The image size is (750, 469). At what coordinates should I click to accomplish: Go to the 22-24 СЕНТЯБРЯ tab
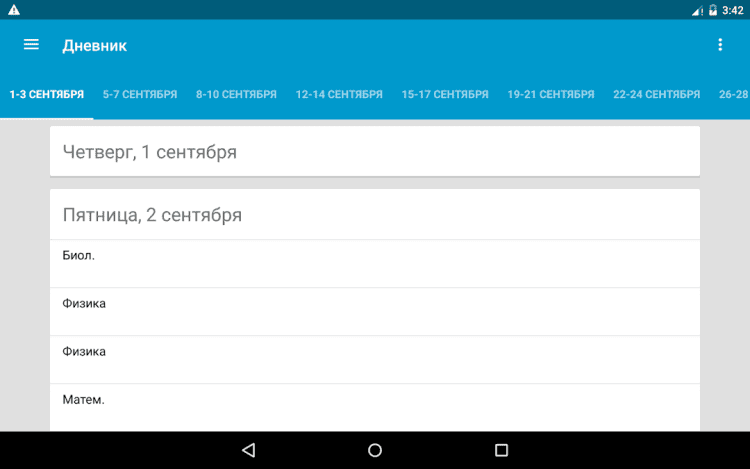657,95
